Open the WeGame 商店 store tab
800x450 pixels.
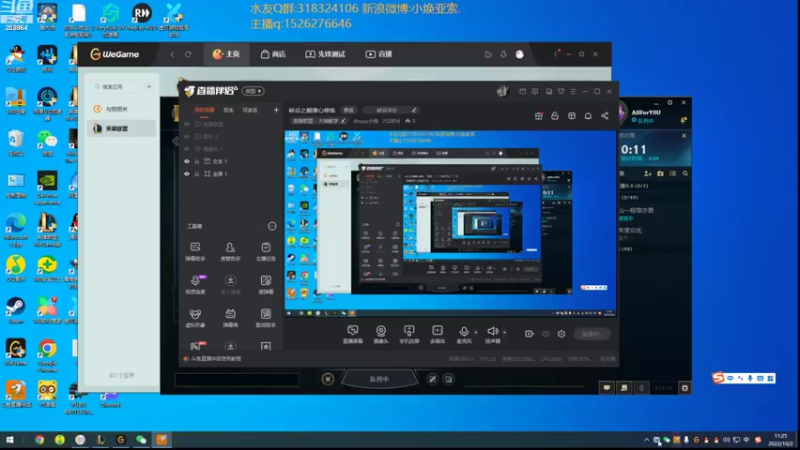(273, 54)
